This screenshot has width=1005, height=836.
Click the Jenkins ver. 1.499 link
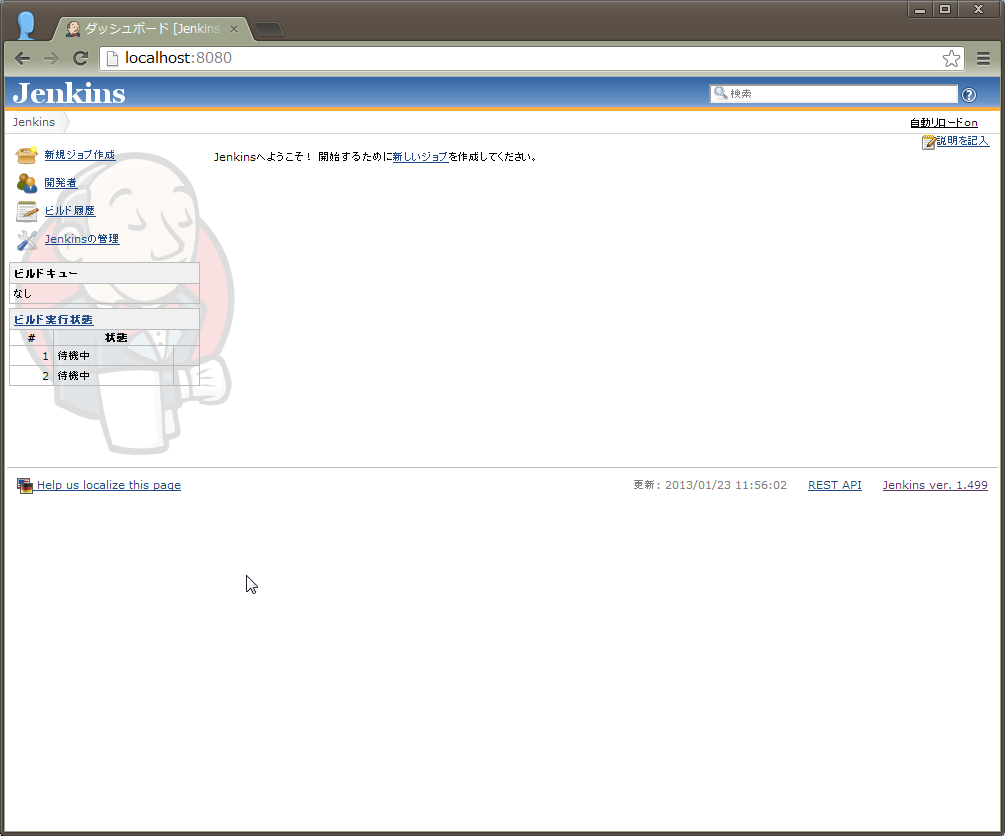tap(934, 485)
